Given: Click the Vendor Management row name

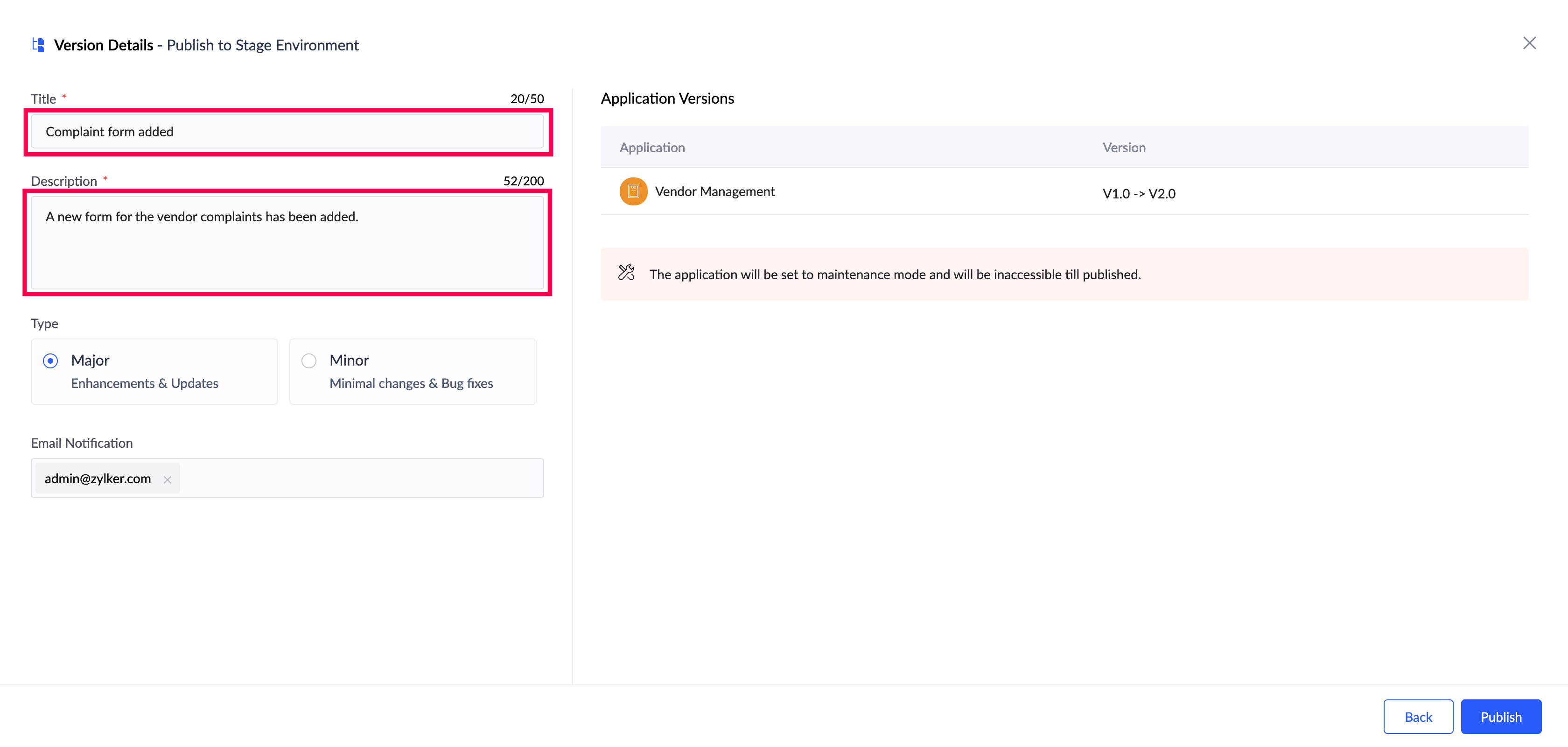Looking at the screenshot, I should tap(714, 191).
